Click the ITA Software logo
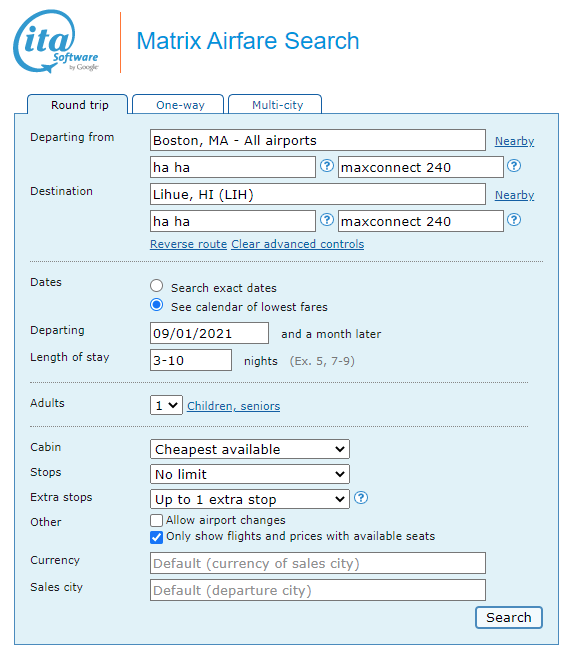Image resolution: width=574 pixels, height=656 pixels. point(56,42)
